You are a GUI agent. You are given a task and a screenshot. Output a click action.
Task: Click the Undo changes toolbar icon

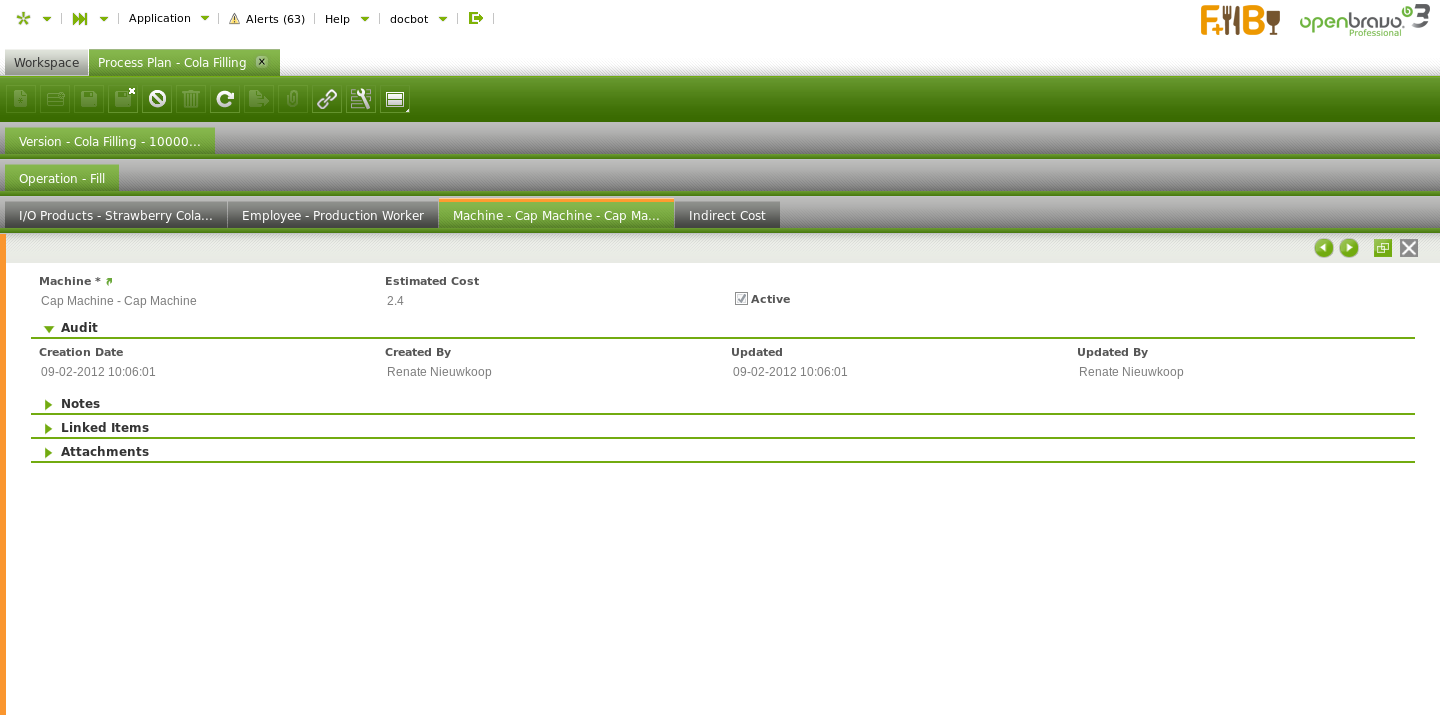pos(157,99)
